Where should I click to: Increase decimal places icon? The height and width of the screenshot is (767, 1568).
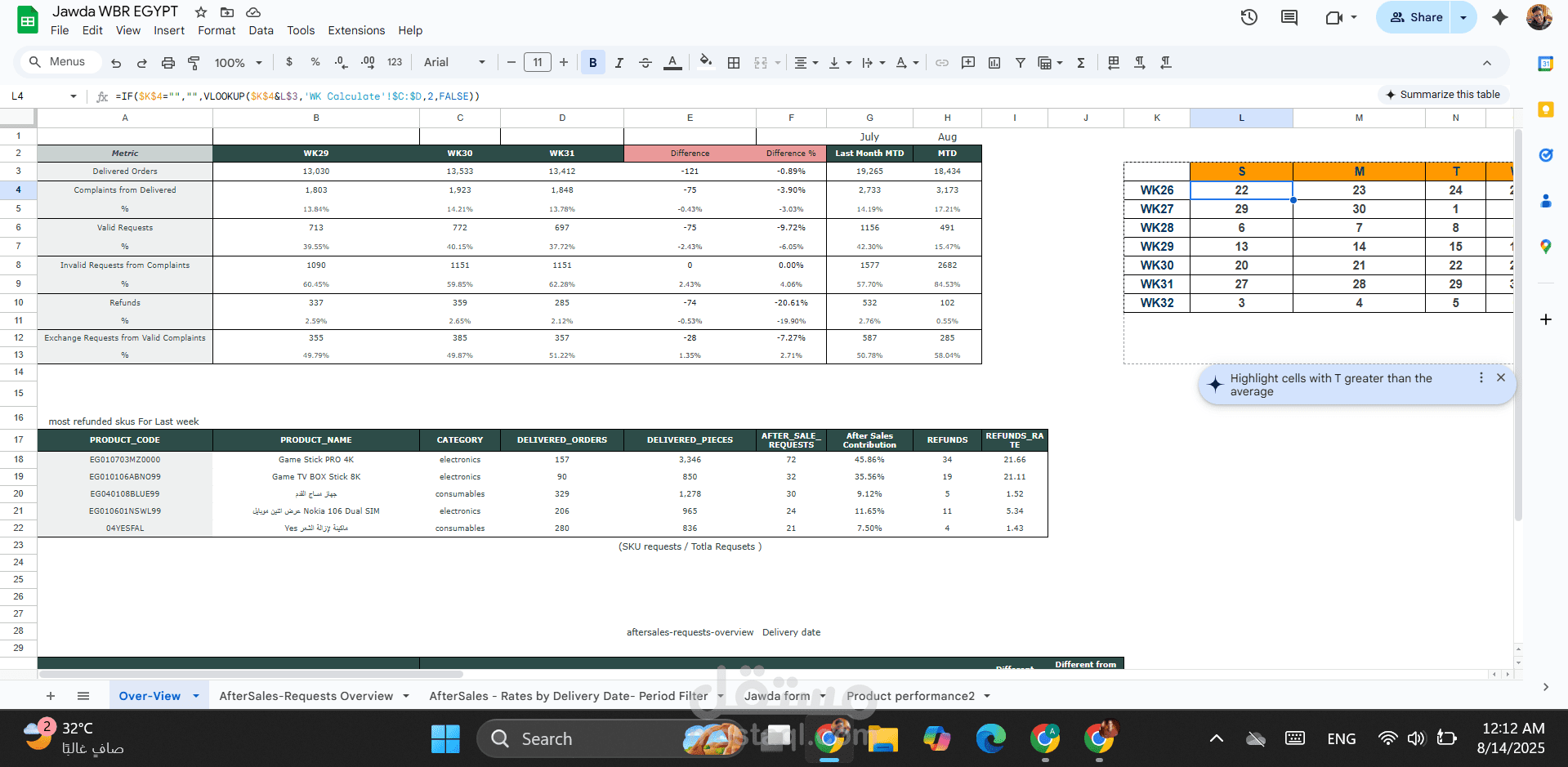pos(368,62)
